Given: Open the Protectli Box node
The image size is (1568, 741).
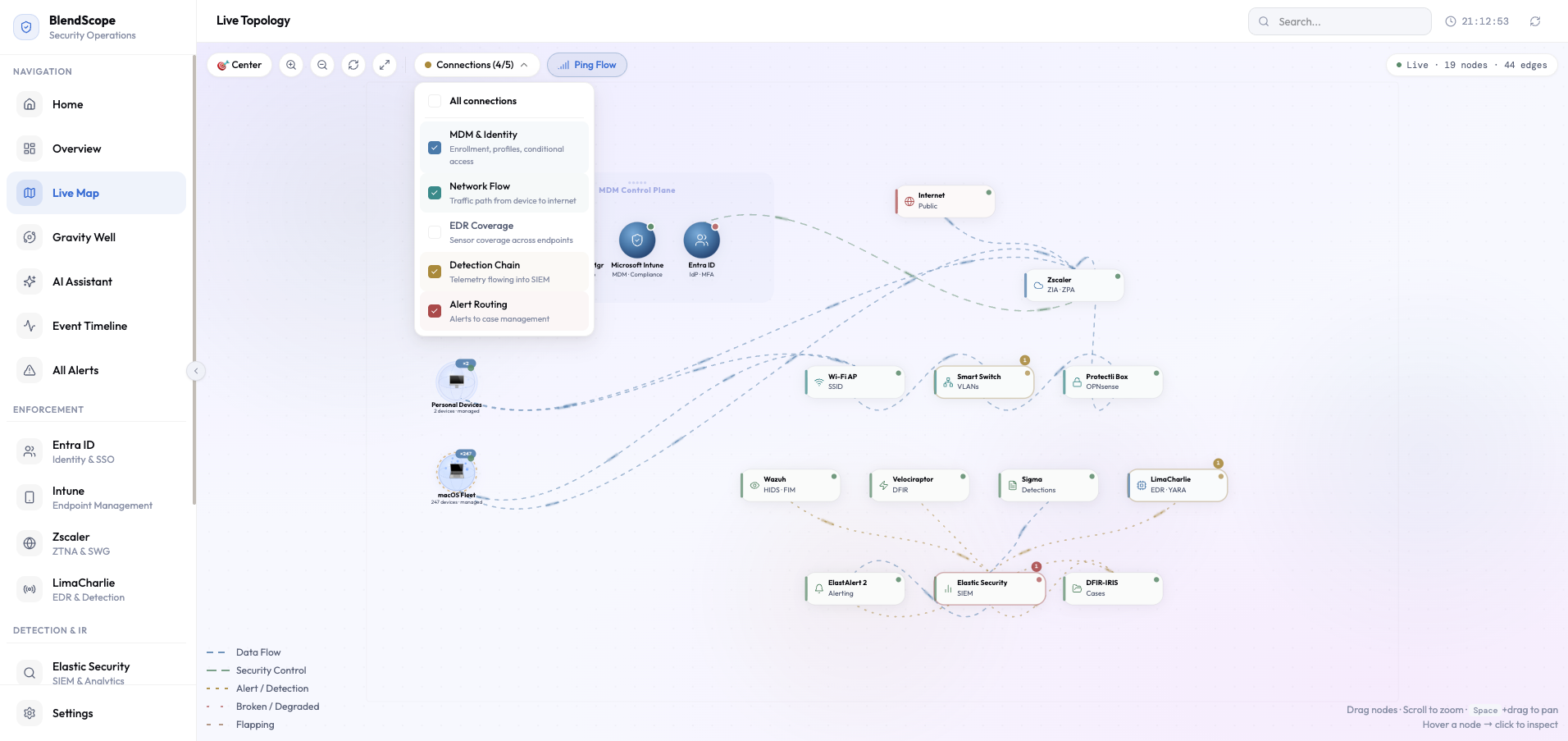Looking at the screenshot, I should coord(1113,382).
